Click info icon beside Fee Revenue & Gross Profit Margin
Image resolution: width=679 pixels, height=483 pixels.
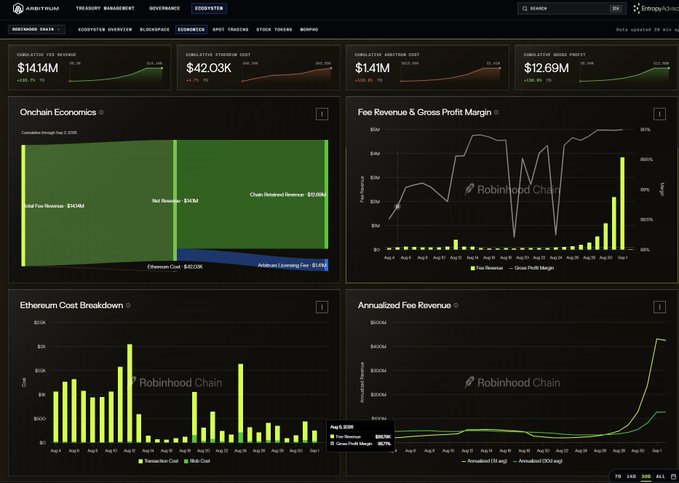(496, 112)
